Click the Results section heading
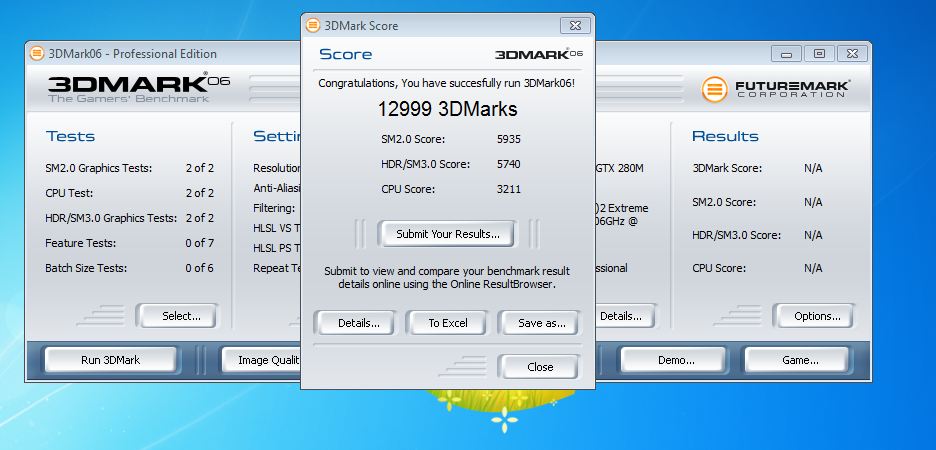 (725, 136)
